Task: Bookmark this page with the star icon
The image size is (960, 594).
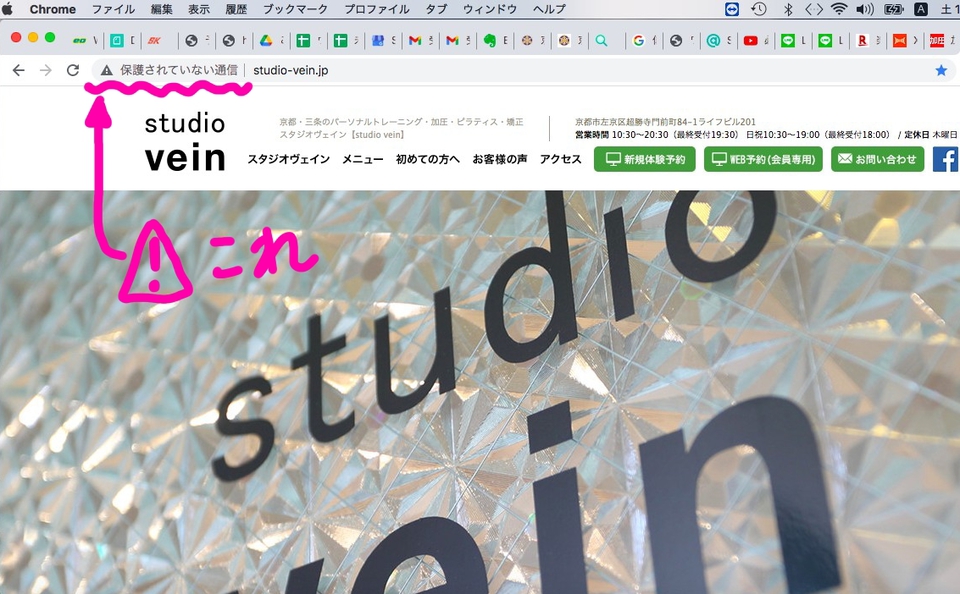Action: [941, 70]
